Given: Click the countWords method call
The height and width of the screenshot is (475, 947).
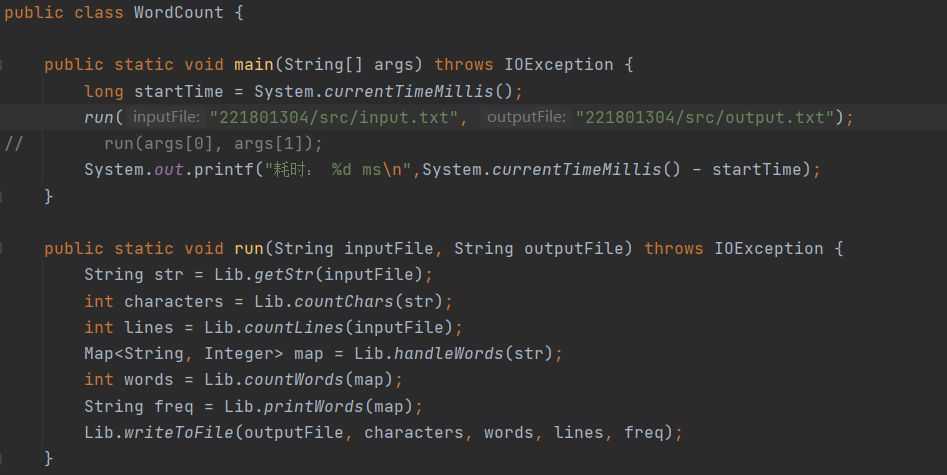Looking at the screenshot, I should (301, 380).
